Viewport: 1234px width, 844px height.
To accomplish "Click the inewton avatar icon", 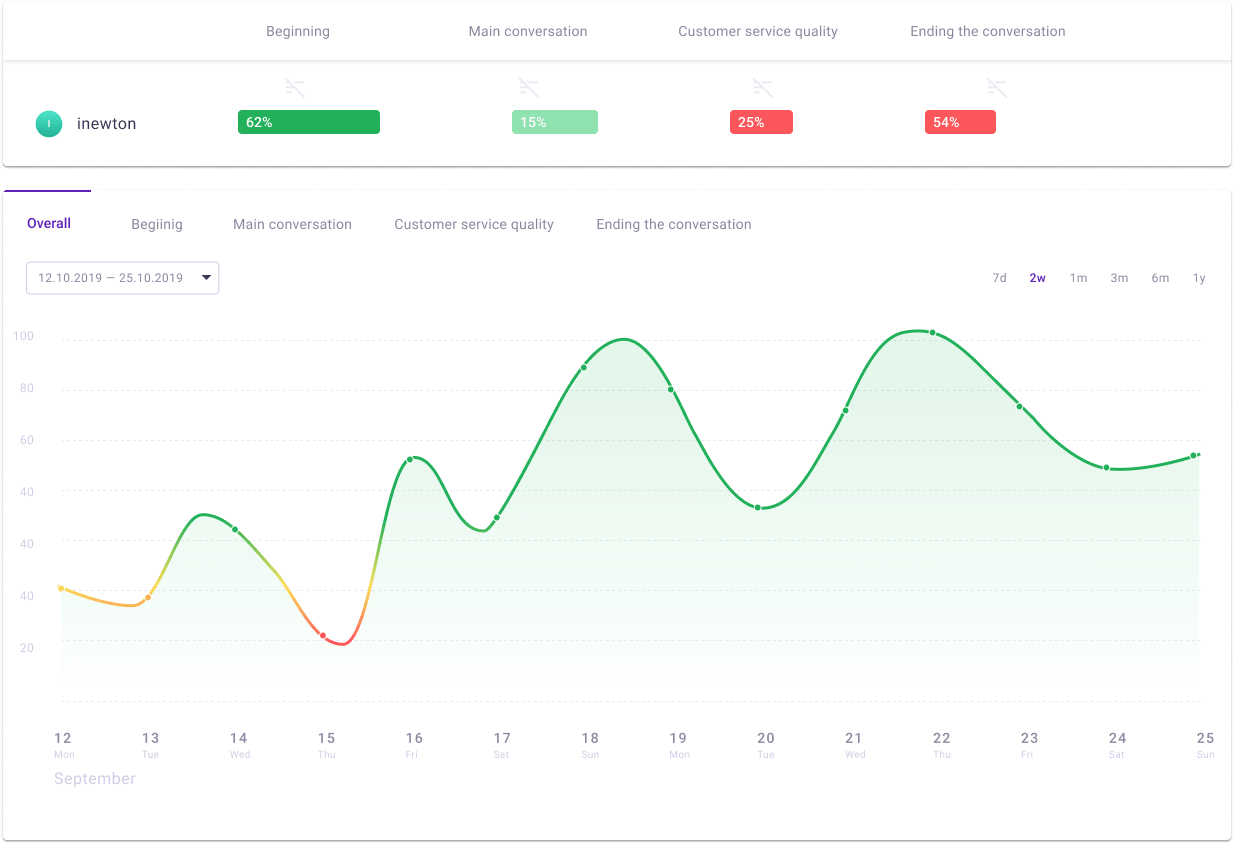I will pos(48,123).
